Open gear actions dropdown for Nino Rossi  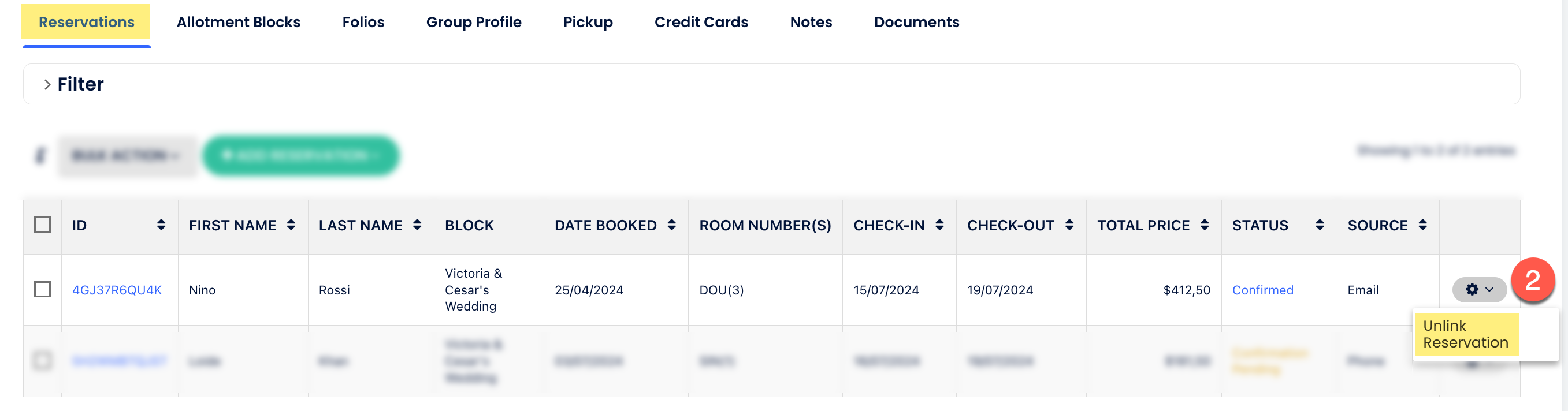coord(1478,290)
